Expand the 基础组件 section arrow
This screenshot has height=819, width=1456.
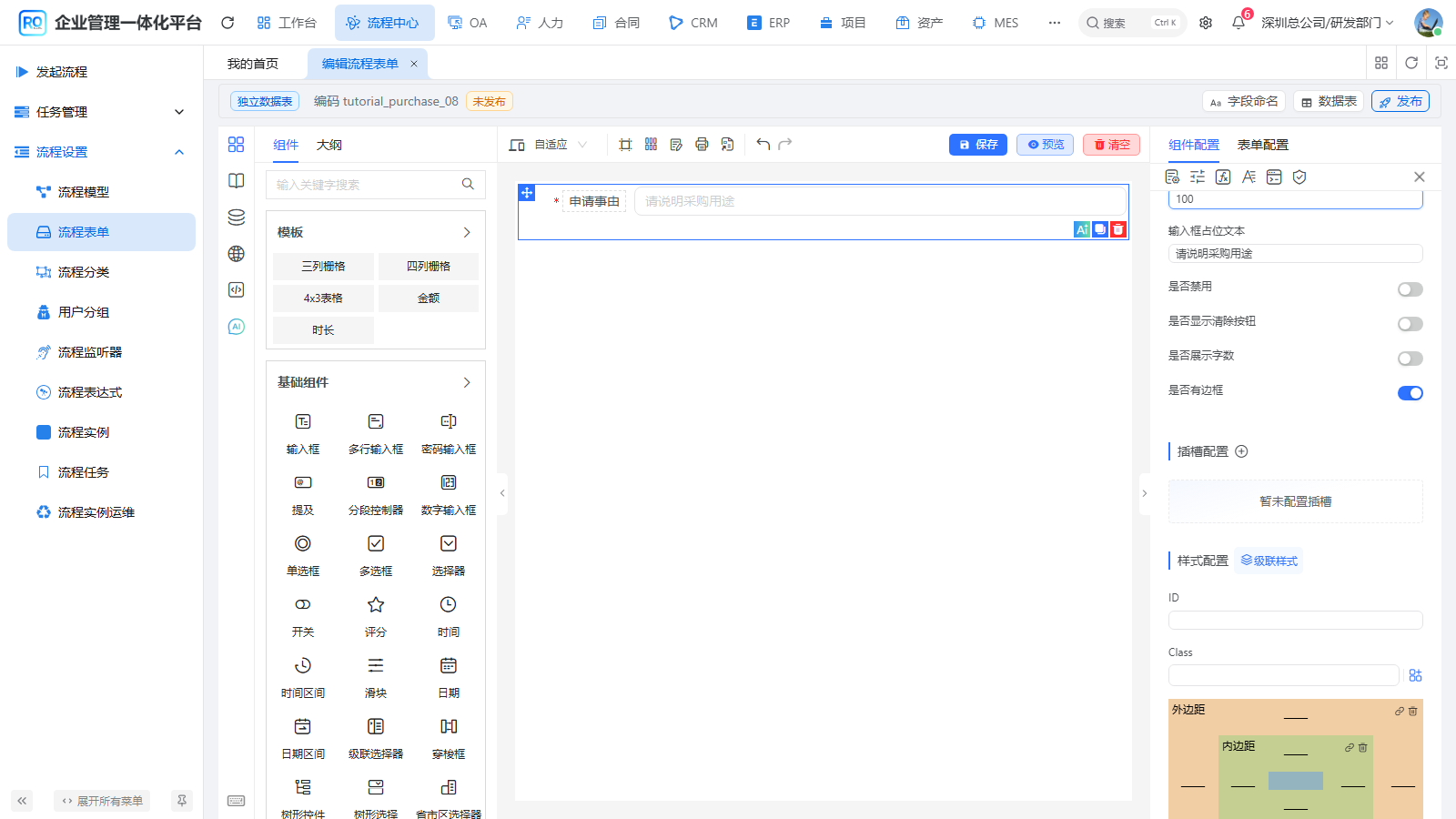point(467,382)
